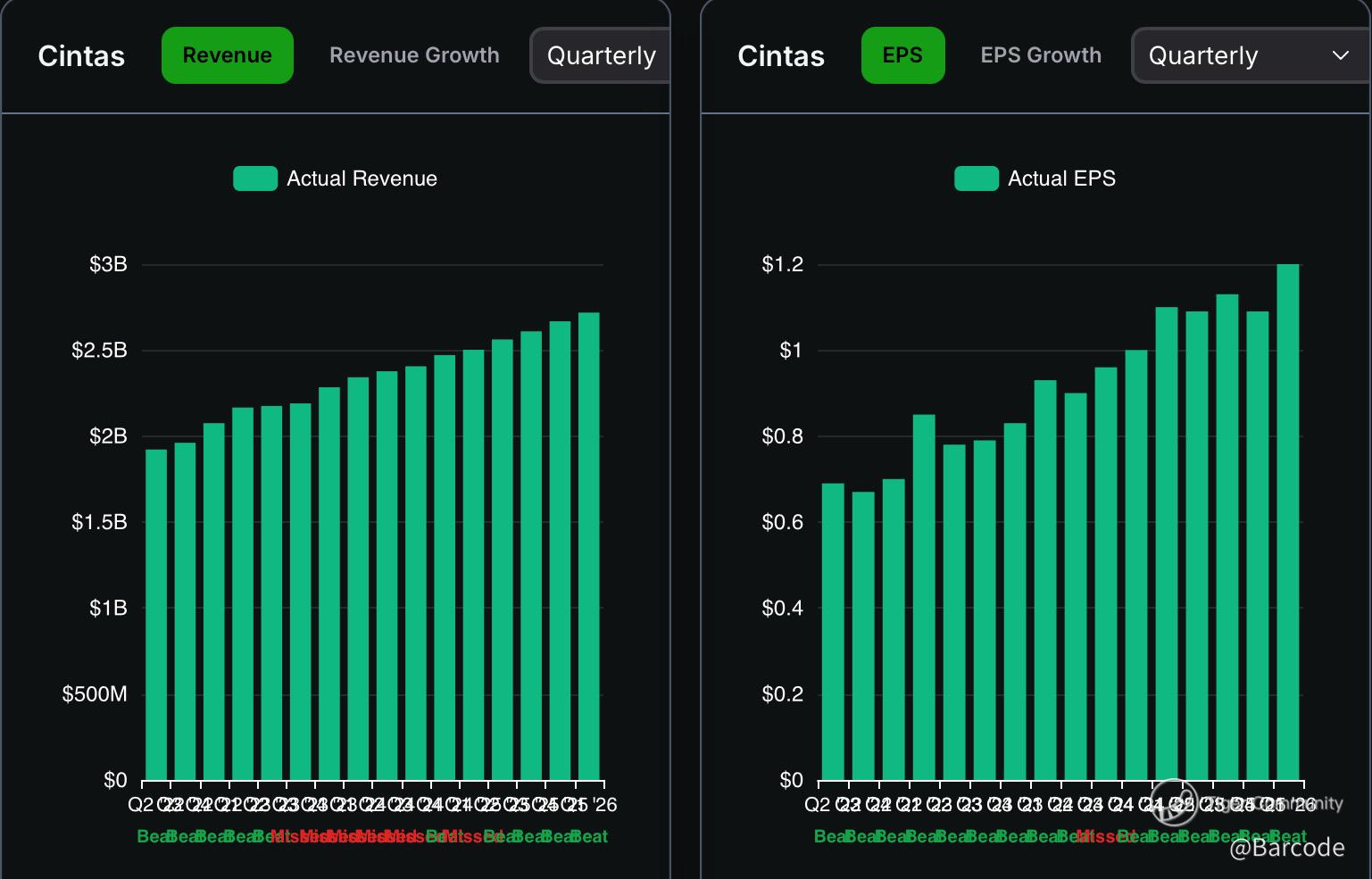Screen dimensions: 1372x879
Task: Select the first (leftmost) revenue bar
Action: (x=156, y=615)
